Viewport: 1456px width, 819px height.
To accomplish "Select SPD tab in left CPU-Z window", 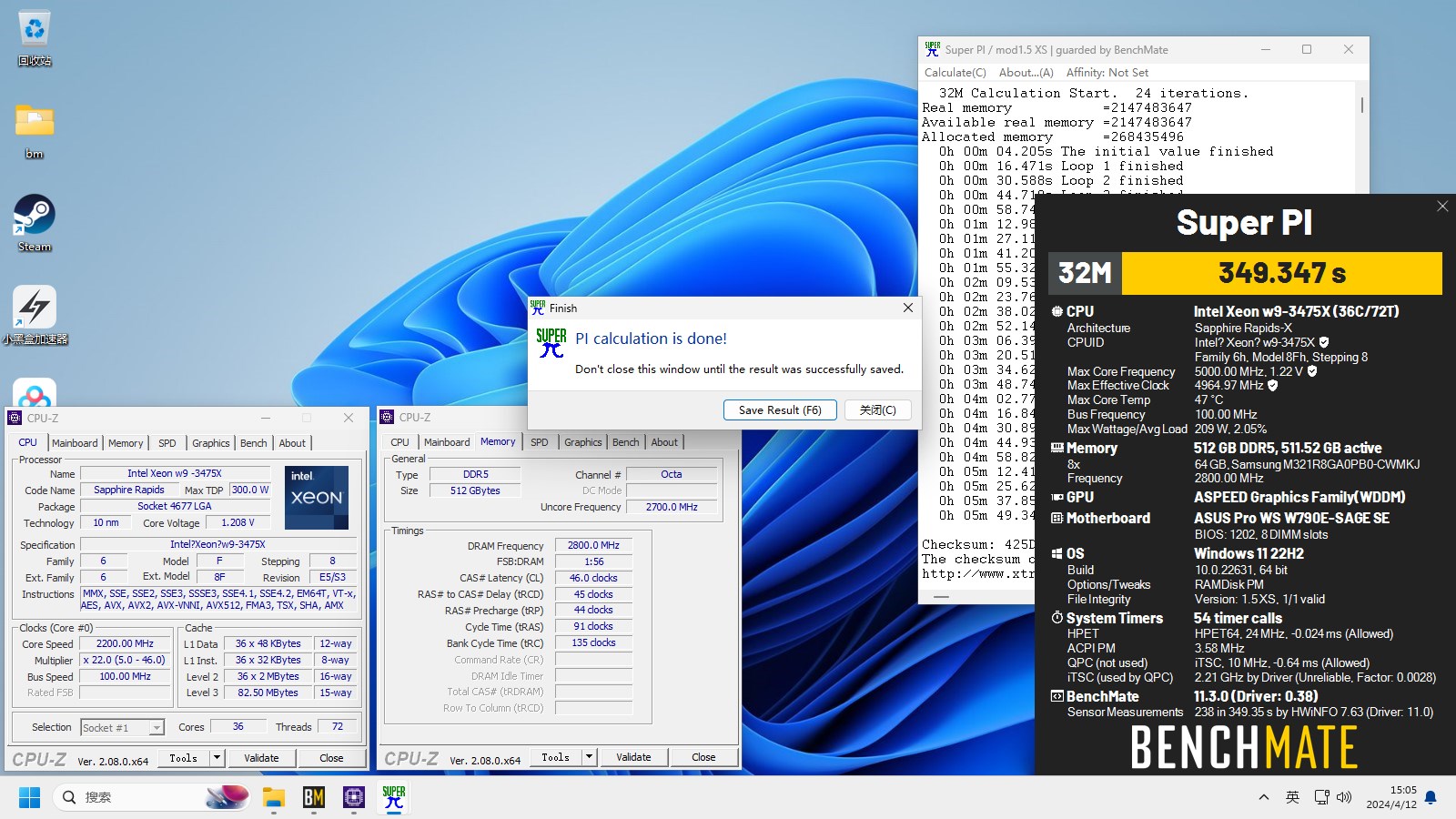I will coord(167,443).
